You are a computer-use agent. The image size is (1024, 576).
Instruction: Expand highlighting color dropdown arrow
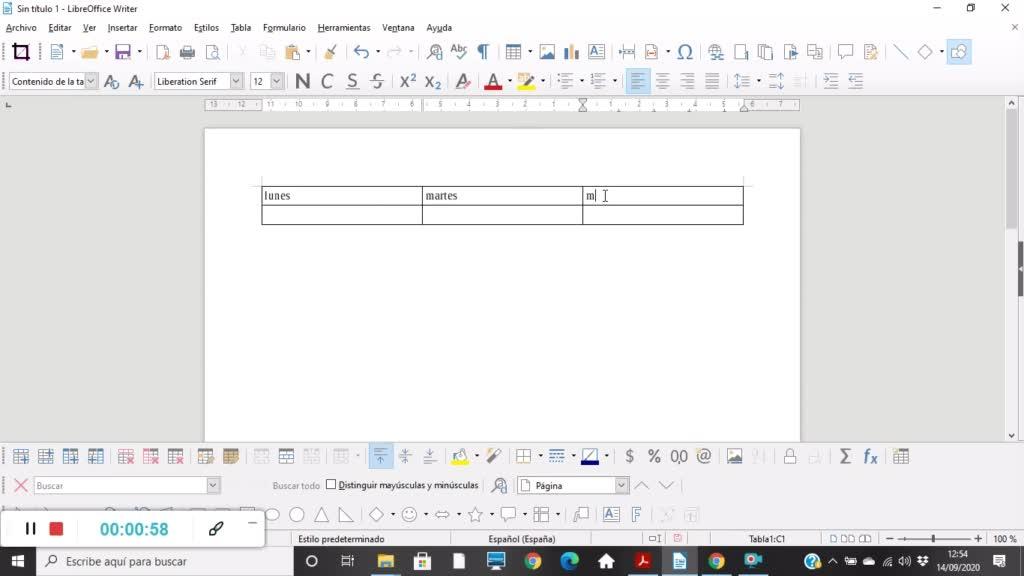coord(543,81)
